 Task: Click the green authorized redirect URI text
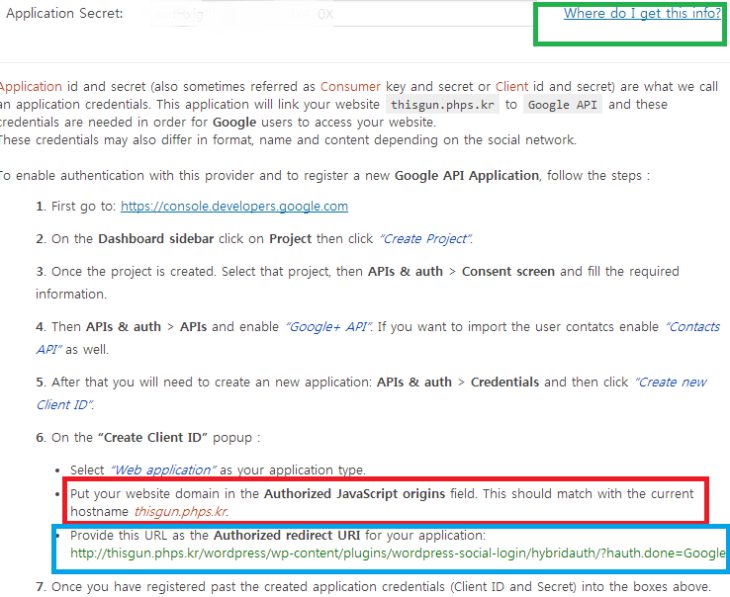coord(398,553)
